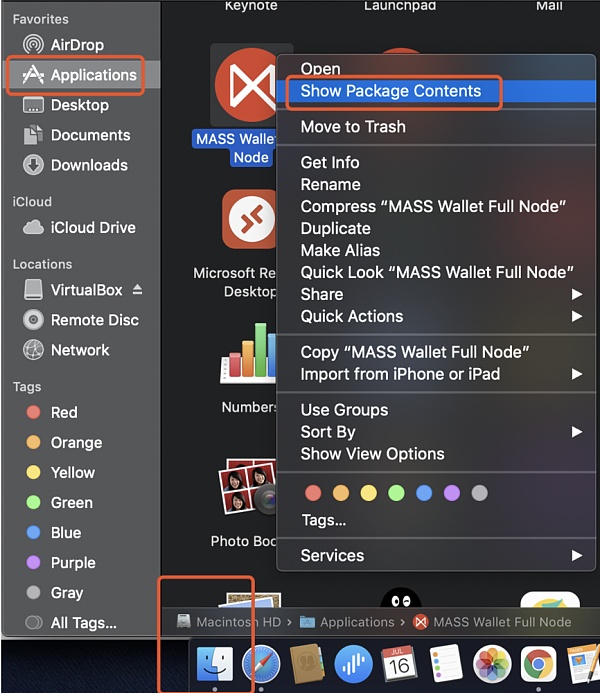Launch Safari from the Dock
Screen dimensions: 600x693
(x=260, y=663)
